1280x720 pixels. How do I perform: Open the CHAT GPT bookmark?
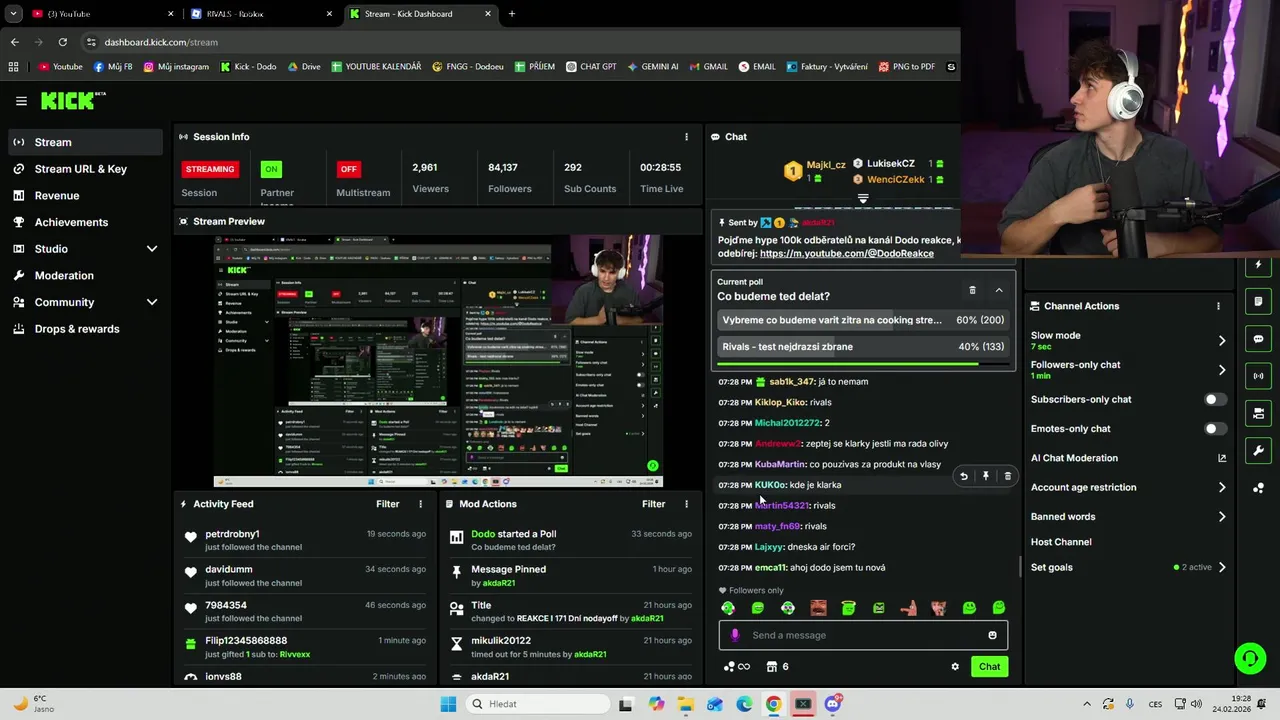(590, 67)
